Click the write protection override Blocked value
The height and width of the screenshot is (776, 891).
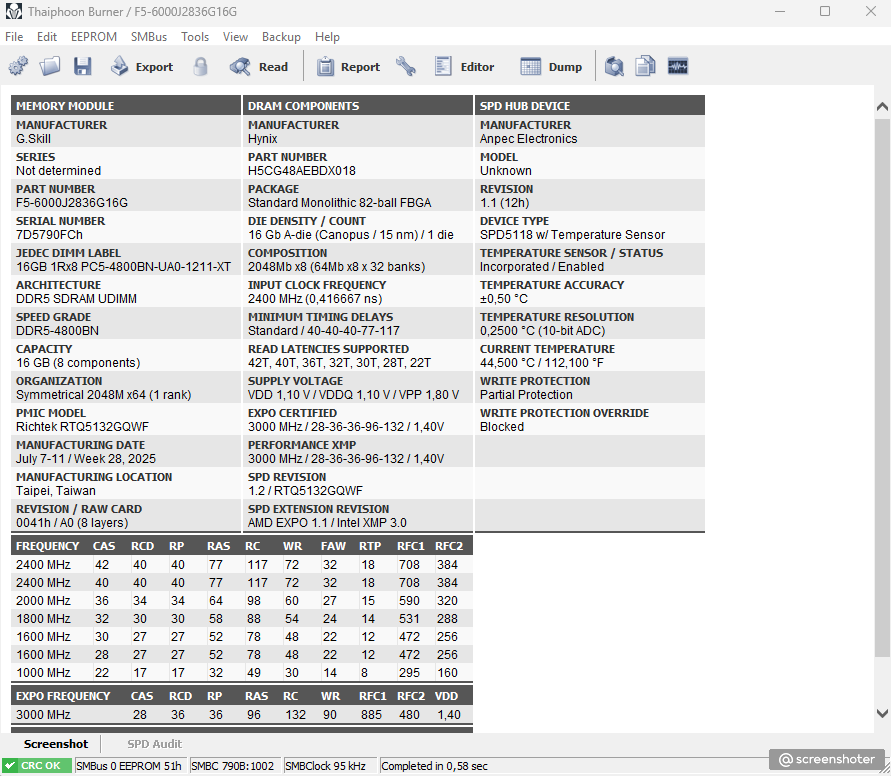[x=502, y=427]
